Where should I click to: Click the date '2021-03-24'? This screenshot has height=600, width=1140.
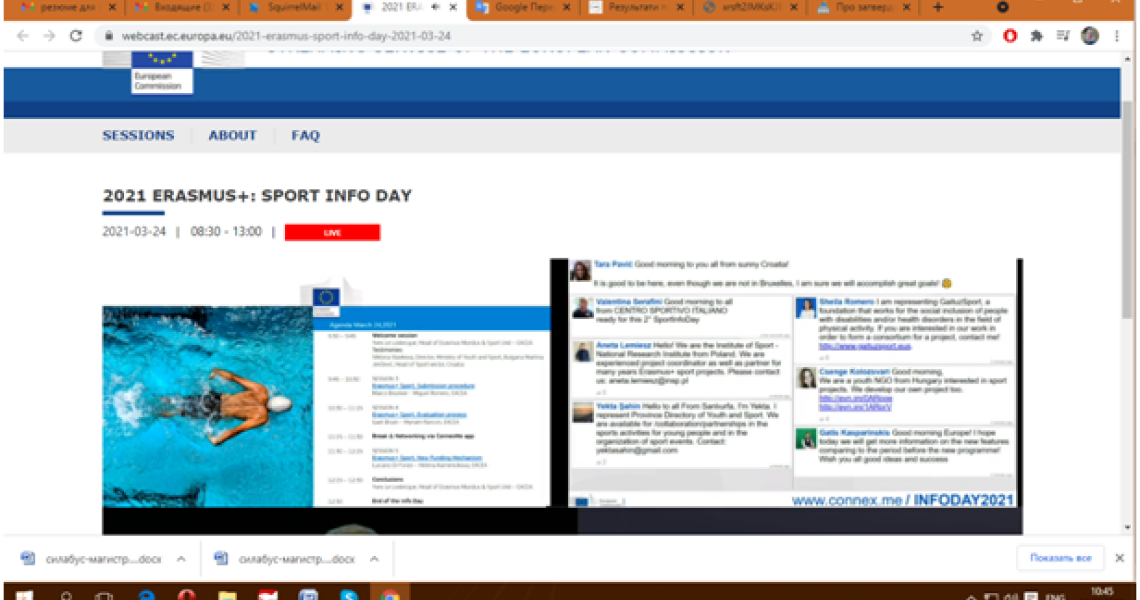click(134, 232)
